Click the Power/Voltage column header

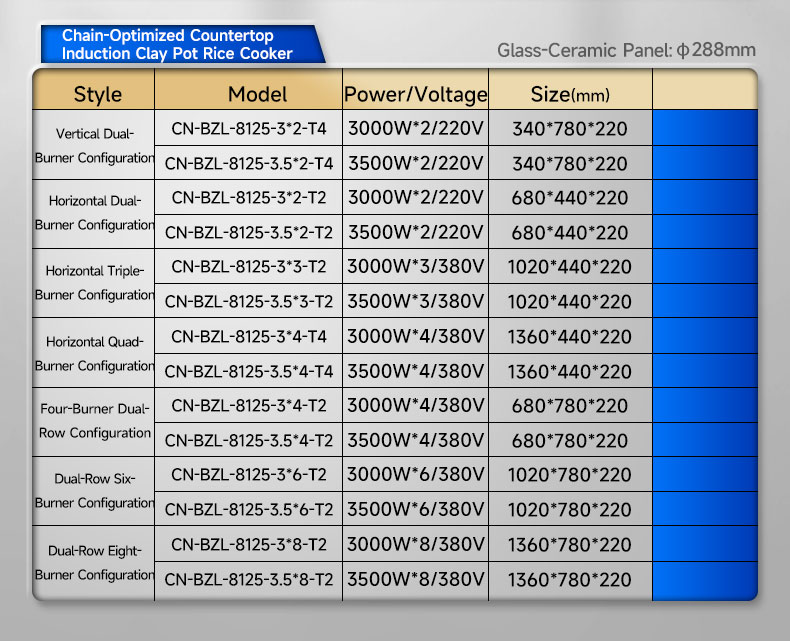(x=415, y=94)
